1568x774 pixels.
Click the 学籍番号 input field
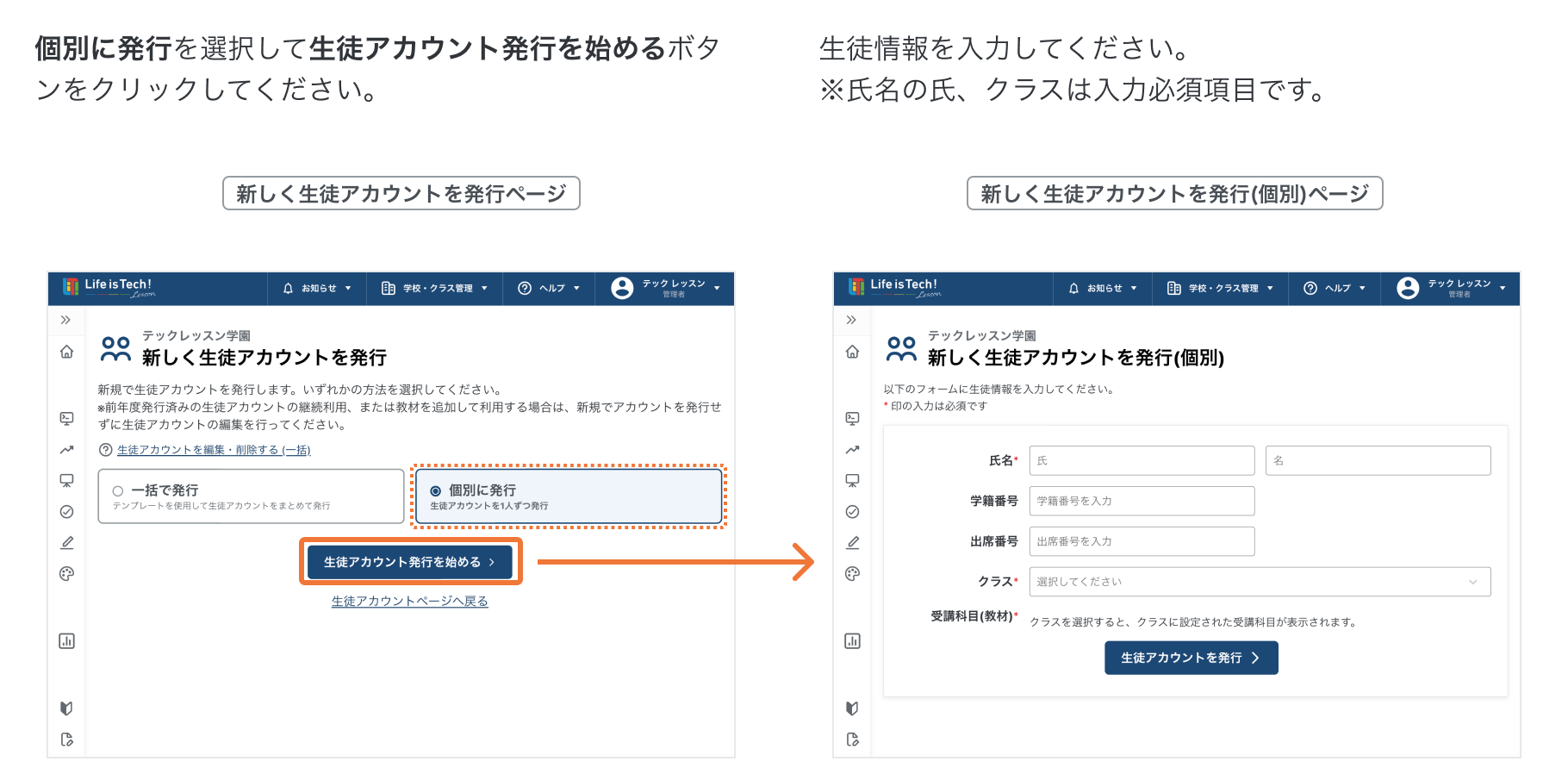click(x=1141, y=501)
